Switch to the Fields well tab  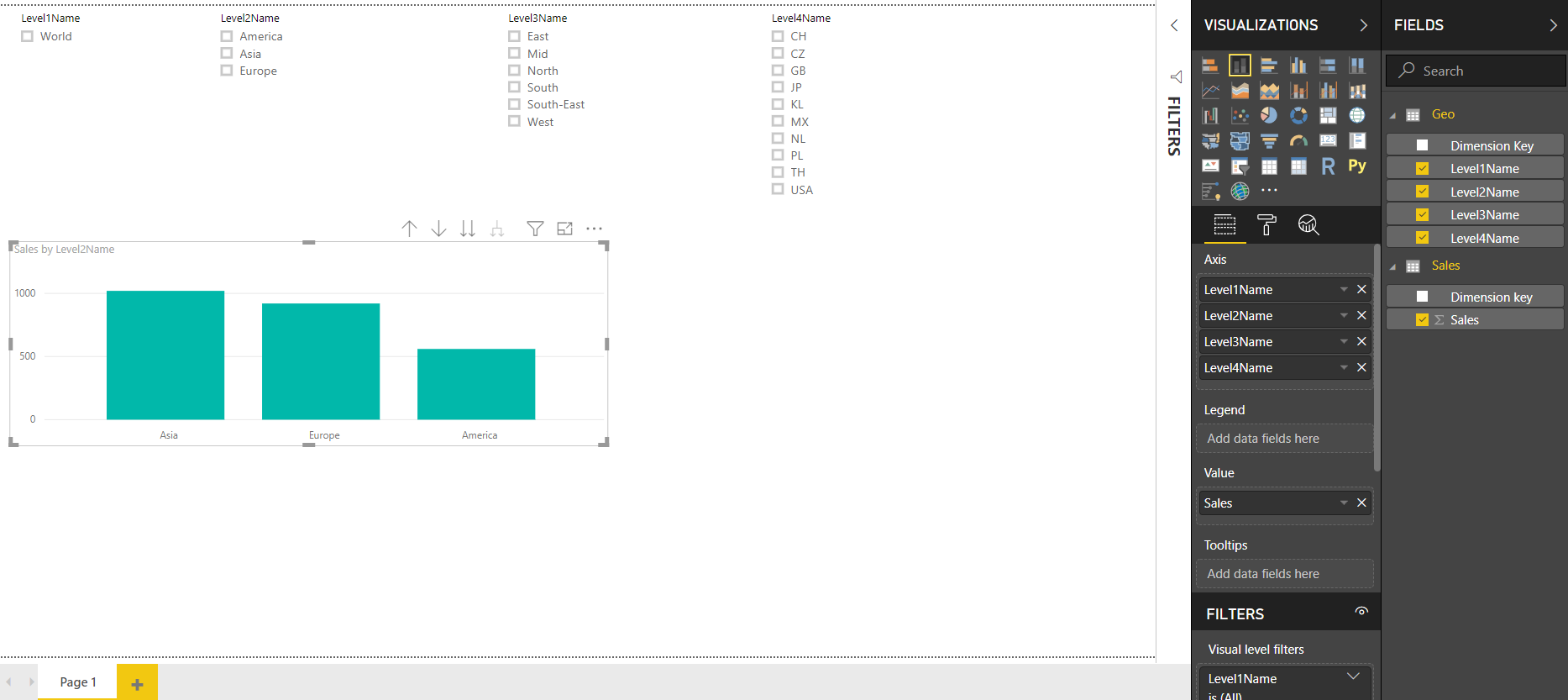[1225, 224]
